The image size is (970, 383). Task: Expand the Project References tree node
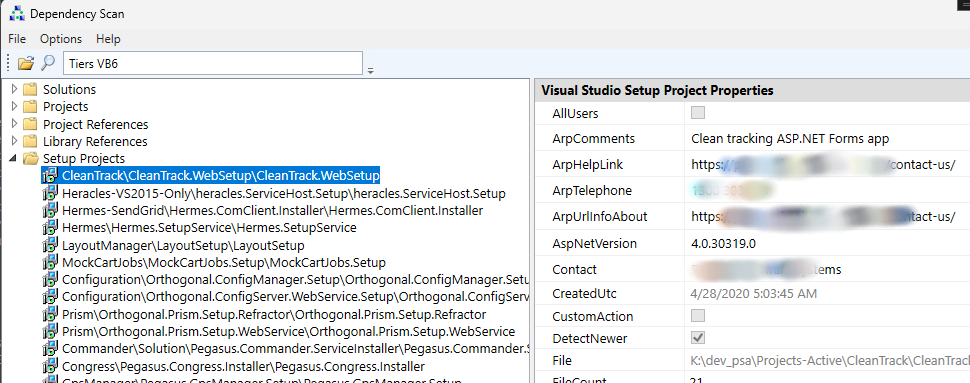click(x=15, y=124)
